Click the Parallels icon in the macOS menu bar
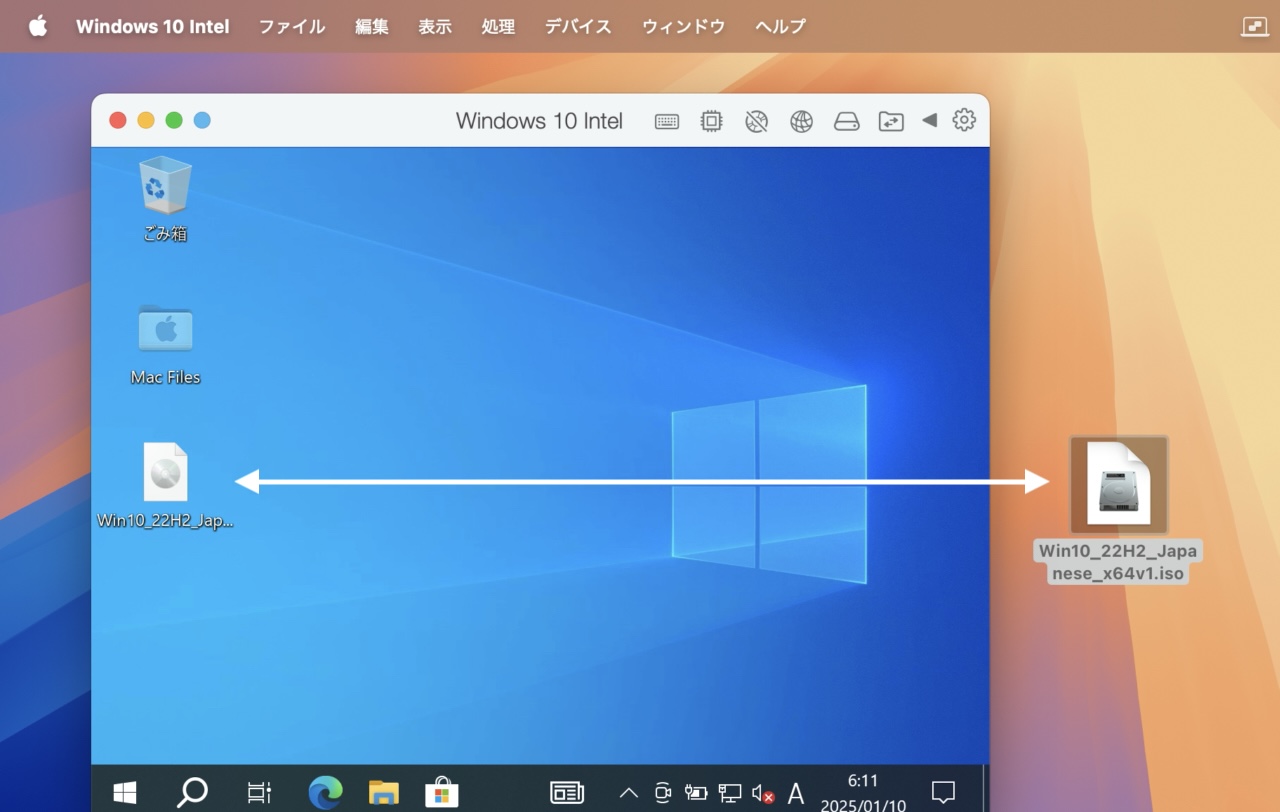Screen dimensions: 1280x812 (1254, 27)
